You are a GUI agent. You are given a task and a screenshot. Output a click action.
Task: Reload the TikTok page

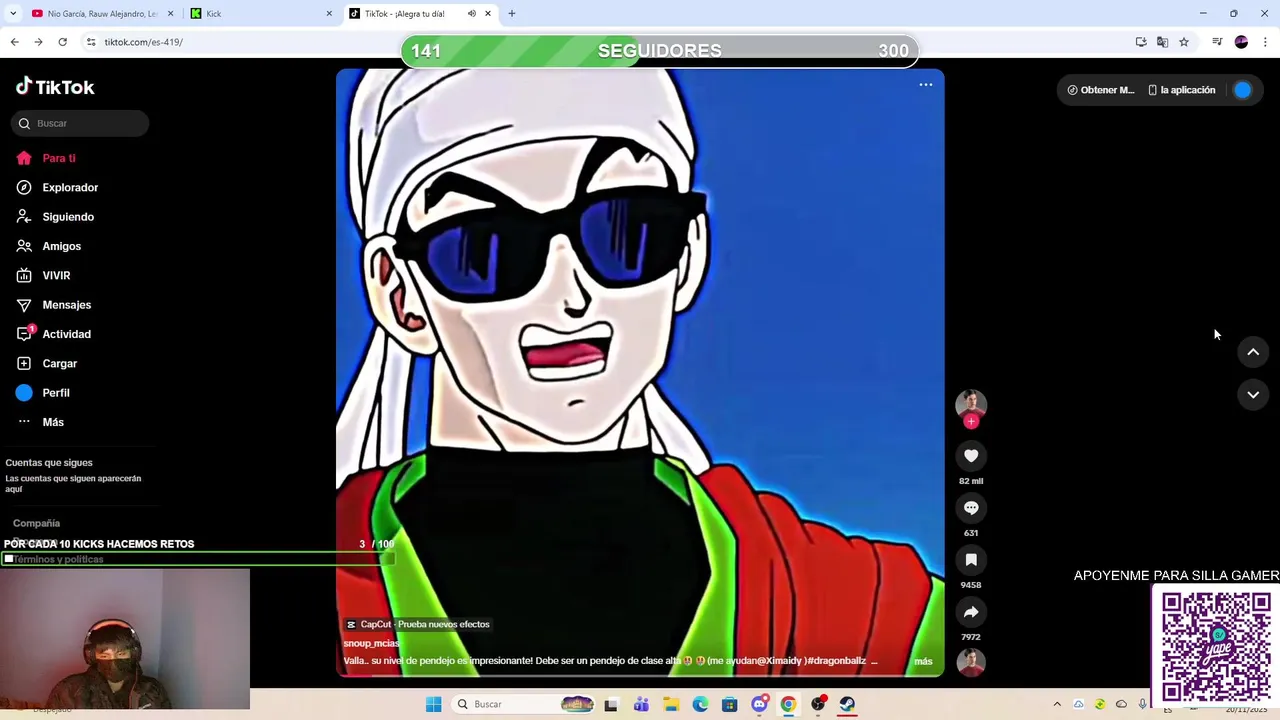(62, 42)
